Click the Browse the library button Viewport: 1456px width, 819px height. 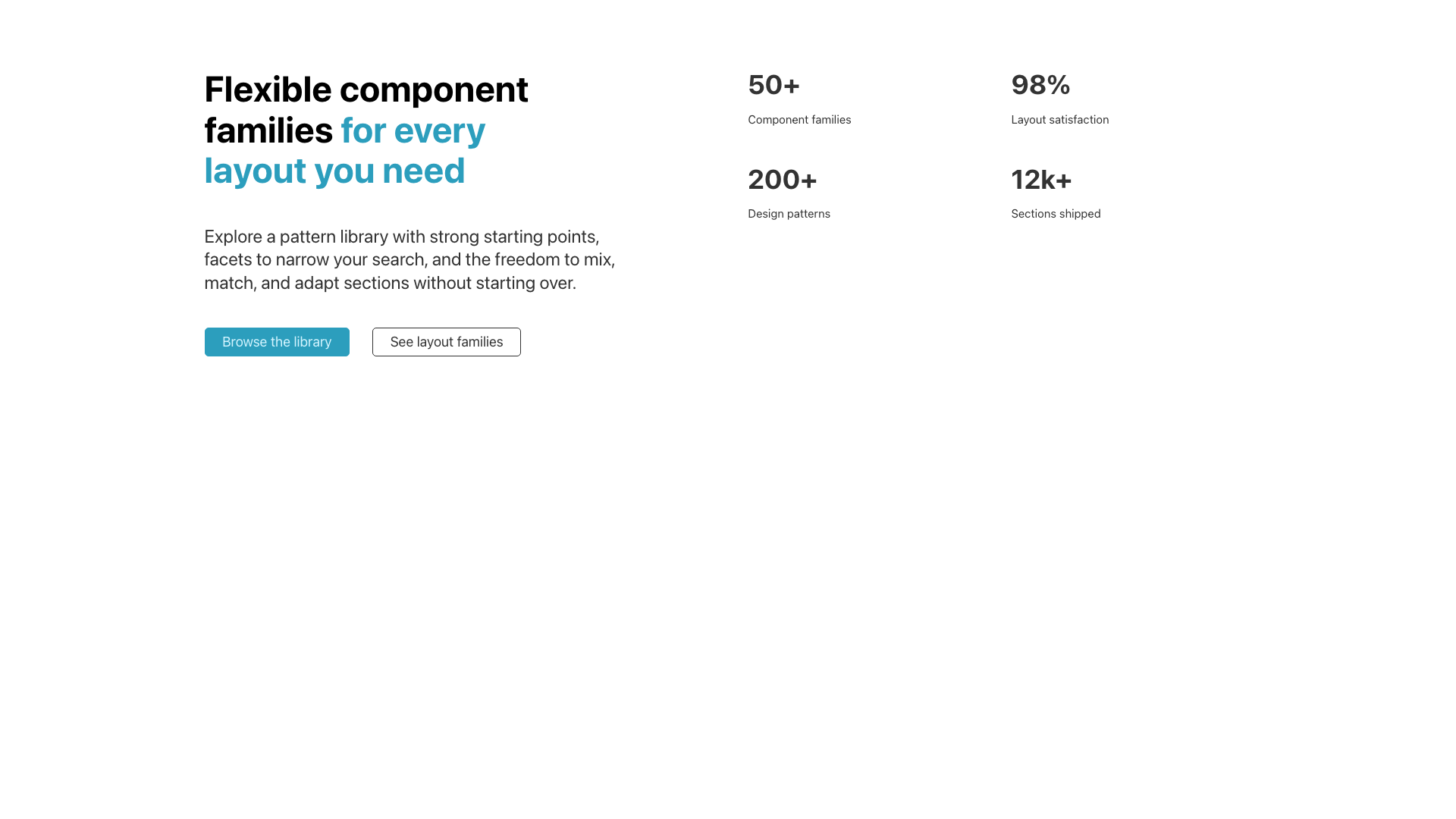[277, 342]
